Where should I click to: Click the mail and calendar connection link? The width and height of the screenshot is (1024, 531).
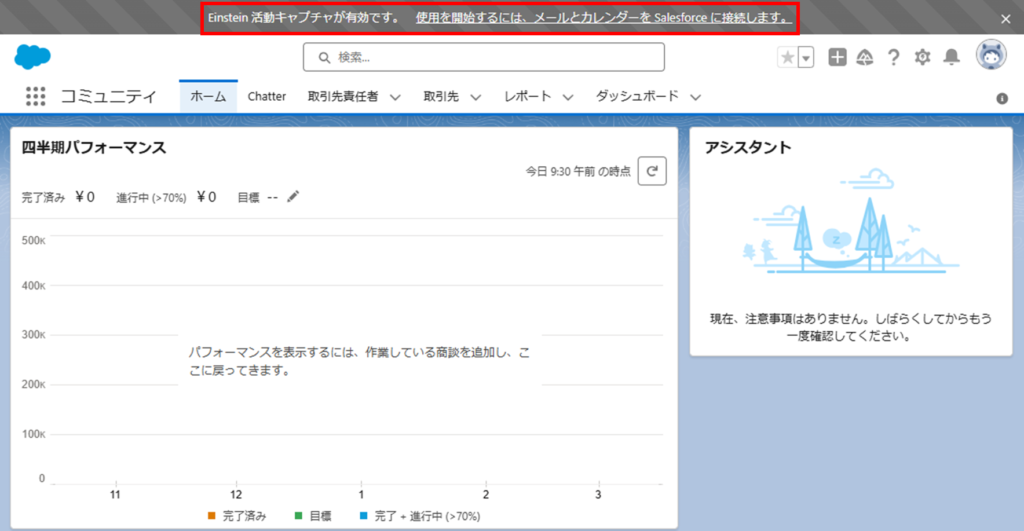coord(603,18)
